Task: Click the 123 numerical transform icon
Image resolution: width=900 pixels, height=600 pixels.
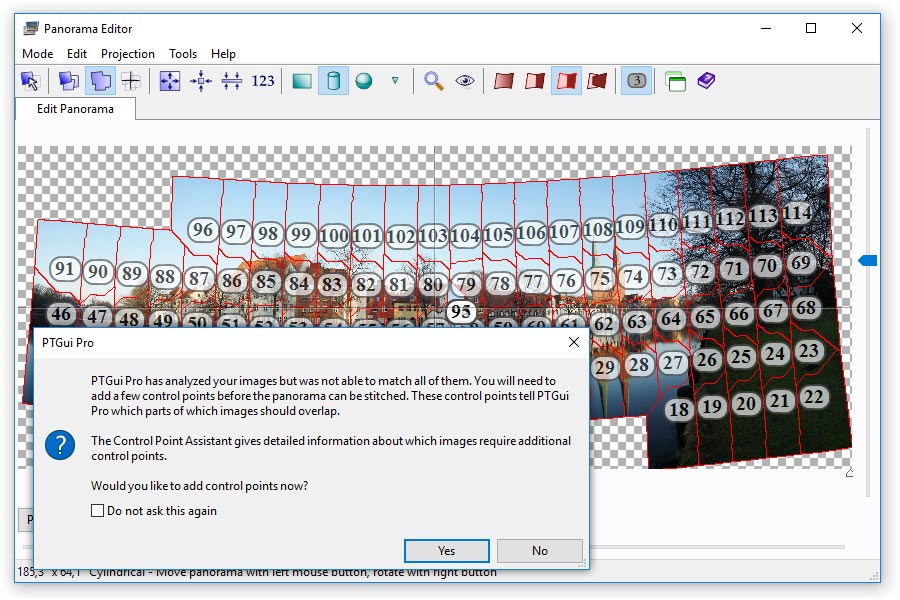Action: tap(263, 81)
